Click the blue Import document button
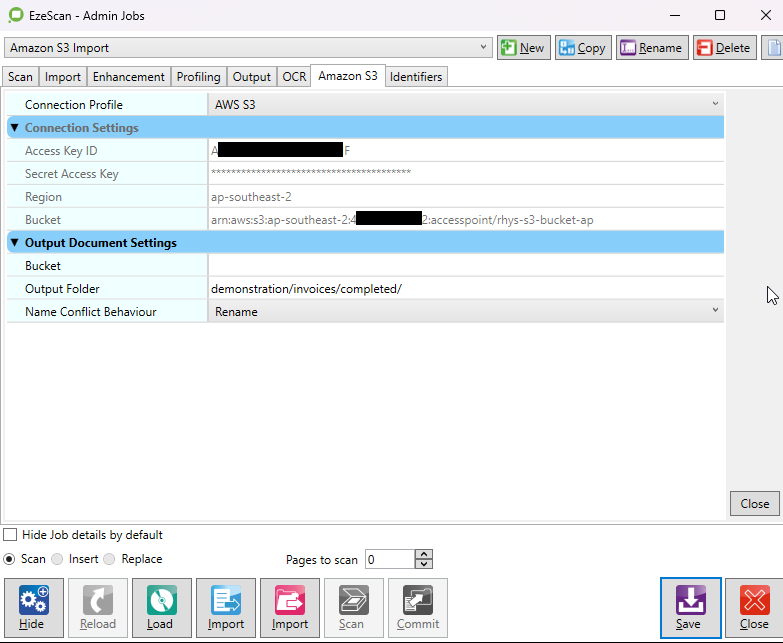The image size is (783, 643). click(x=225, y=607)
